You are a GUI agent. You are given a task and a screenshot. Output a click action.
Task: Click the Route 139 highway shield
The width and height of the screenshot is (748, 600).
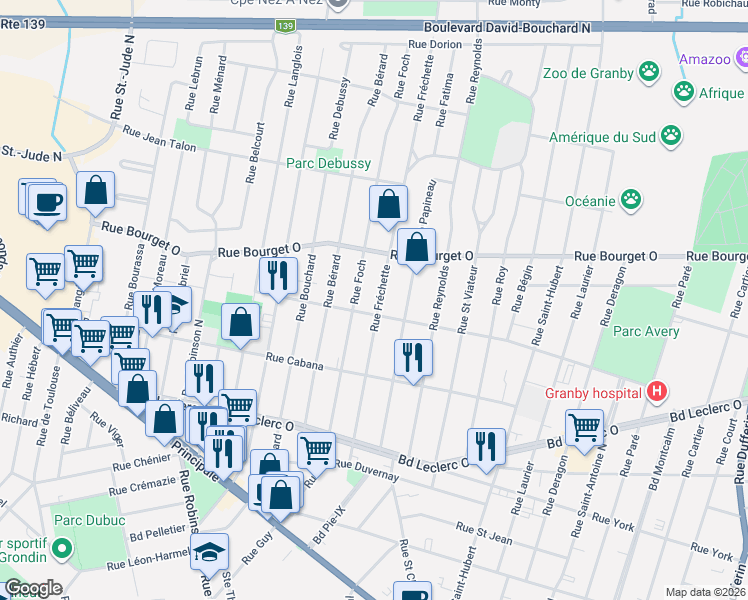pyautogui.click(x=285, y=26)
